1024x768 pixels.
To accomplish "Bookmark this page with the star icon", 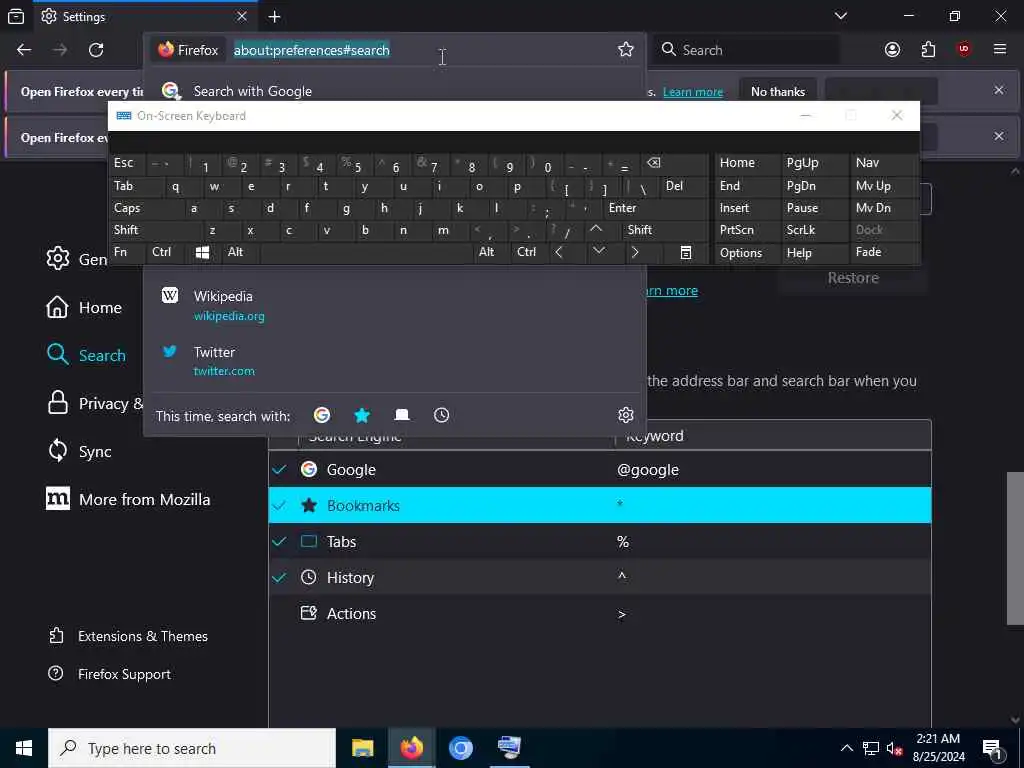I will 626,50.
